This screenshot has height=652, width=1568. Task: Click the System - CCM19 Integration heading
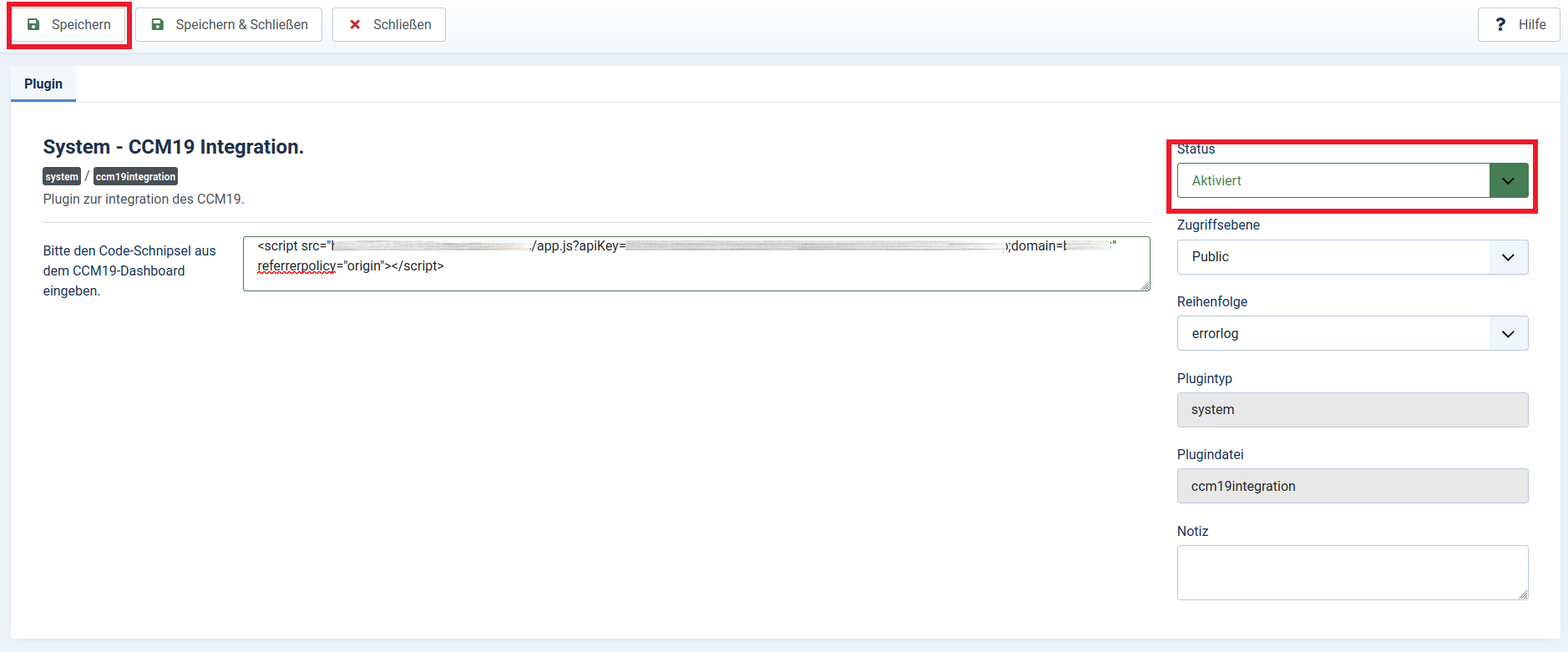click(174, 147)
